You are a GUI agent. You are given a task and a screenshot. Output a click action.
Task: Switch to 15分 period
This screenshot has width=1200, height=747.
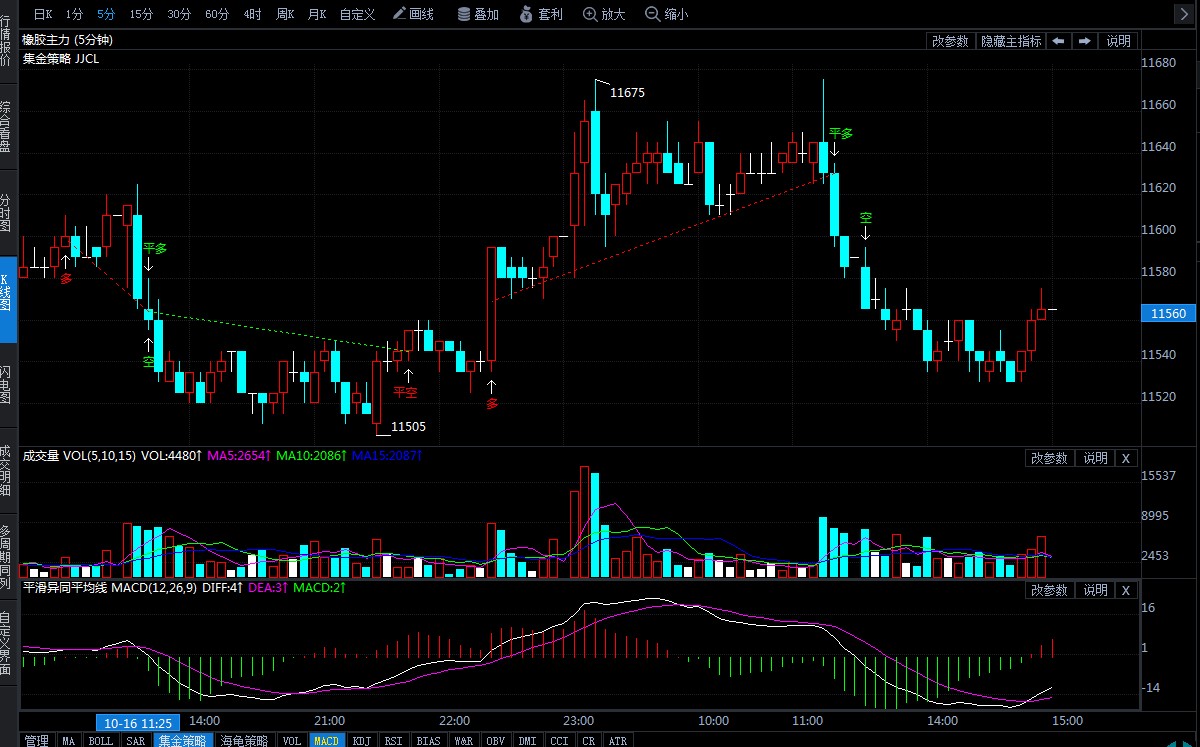coord(141,14)
